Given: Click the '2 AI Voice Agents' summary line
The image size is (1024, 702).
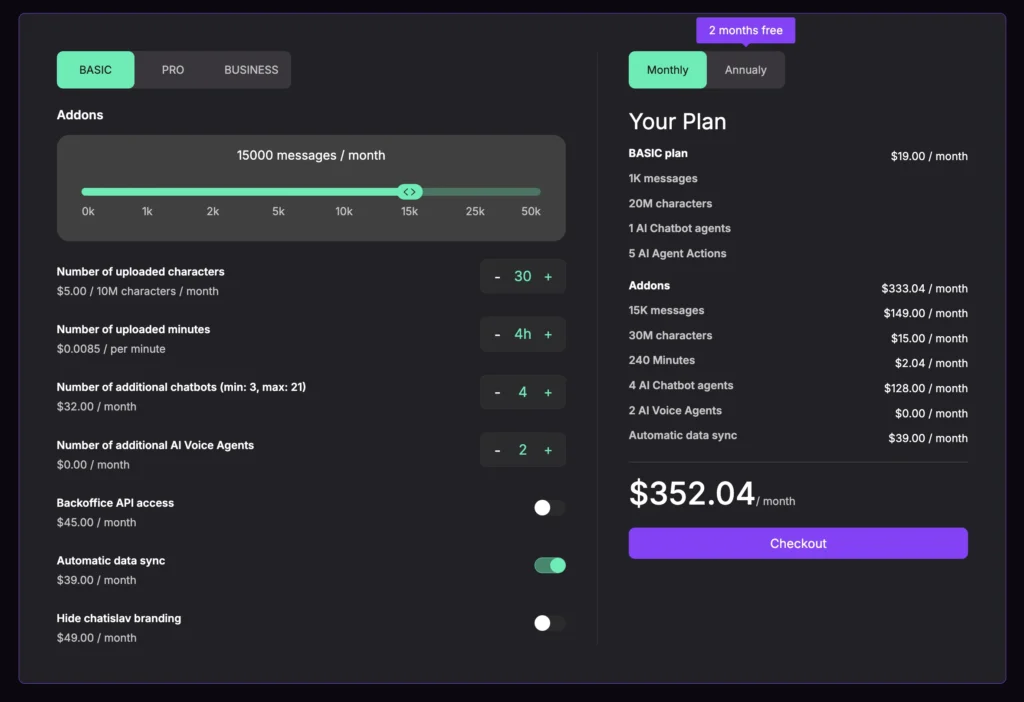Looking at the screenshot, I should coord(675,410).
